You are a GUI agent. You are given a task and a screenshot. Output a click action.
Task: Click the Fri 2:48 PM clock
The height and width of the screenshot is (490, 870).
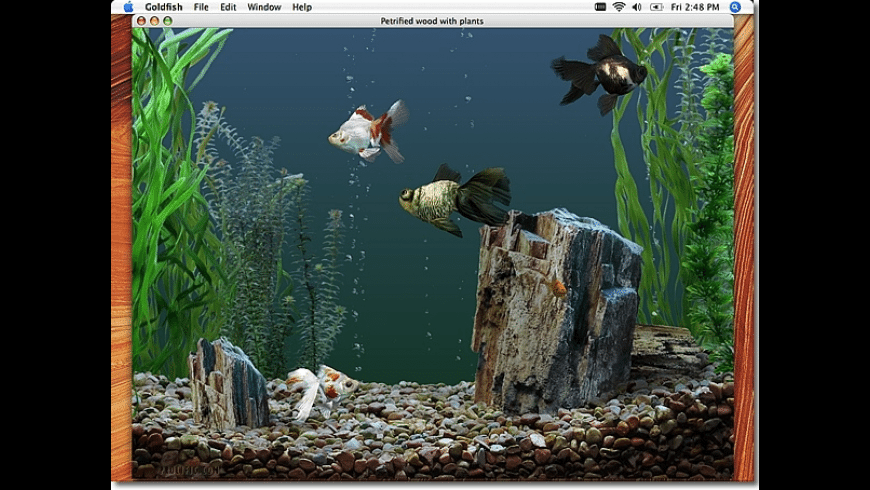tap(695, 7)
